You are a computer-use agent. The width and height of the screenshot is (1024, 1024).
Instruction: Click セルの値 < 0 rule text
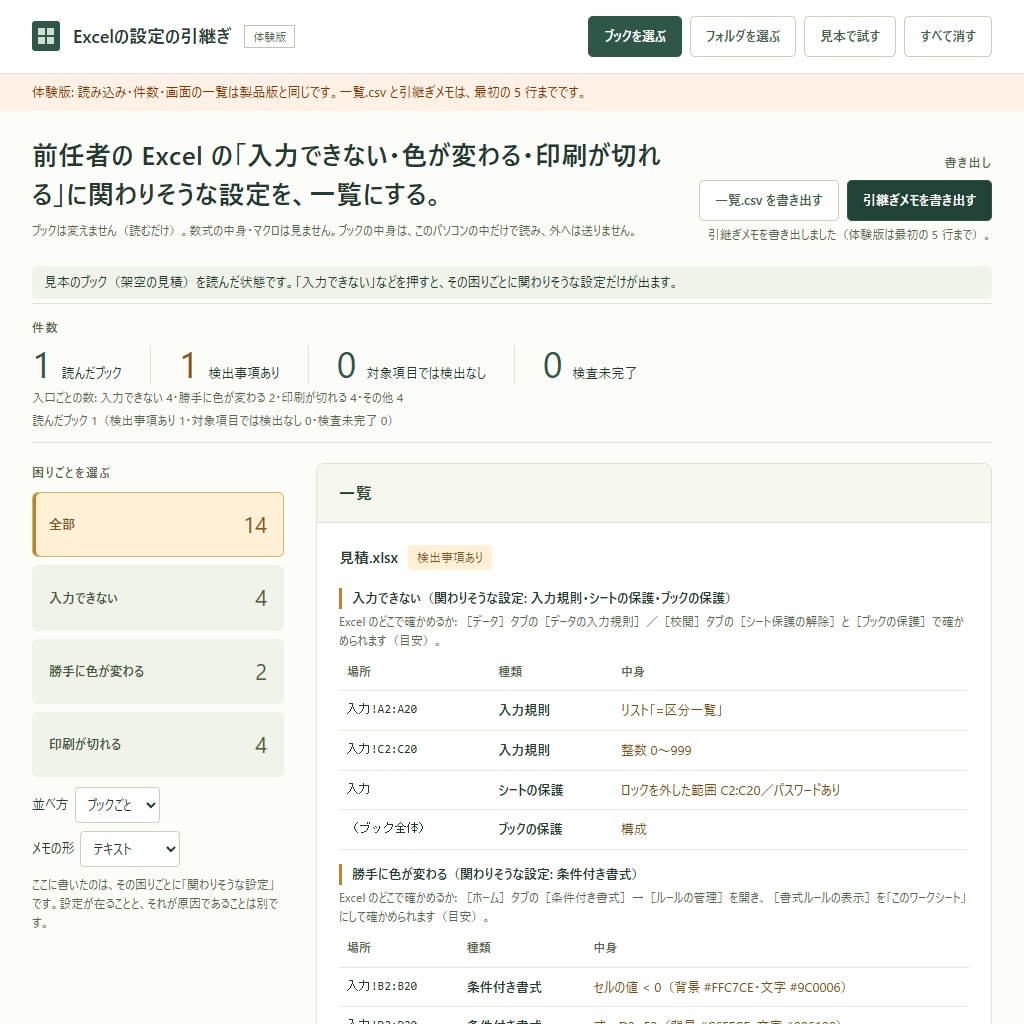[720, 987]
